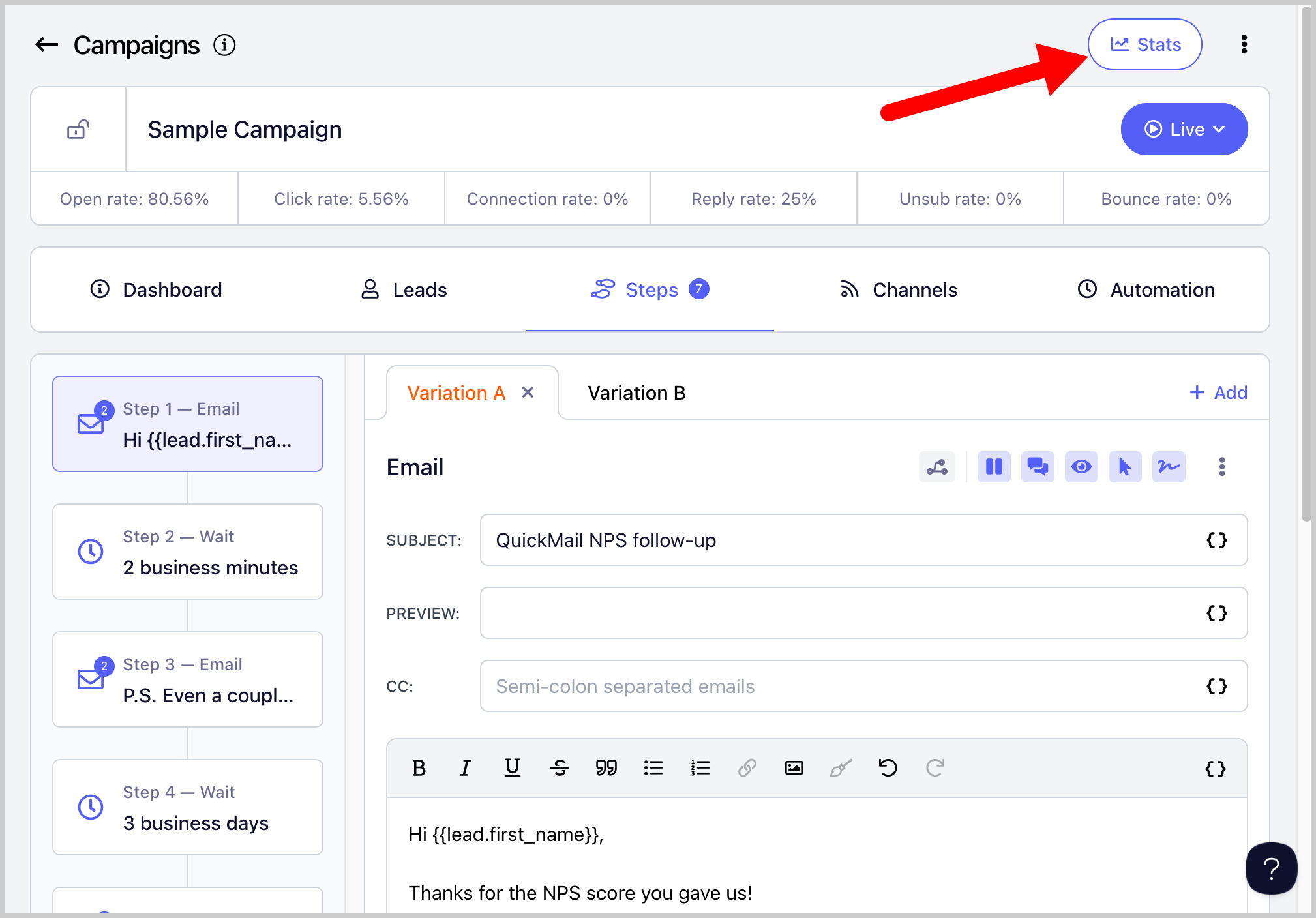Image resolution: width=1316 pixels, height=918 pixels.
Task: Select the Steps tab
Action: (x=650, y=289)
